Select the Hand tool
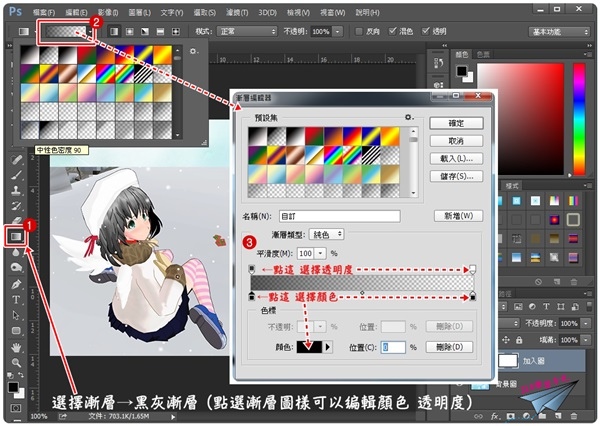 (16, 348)
